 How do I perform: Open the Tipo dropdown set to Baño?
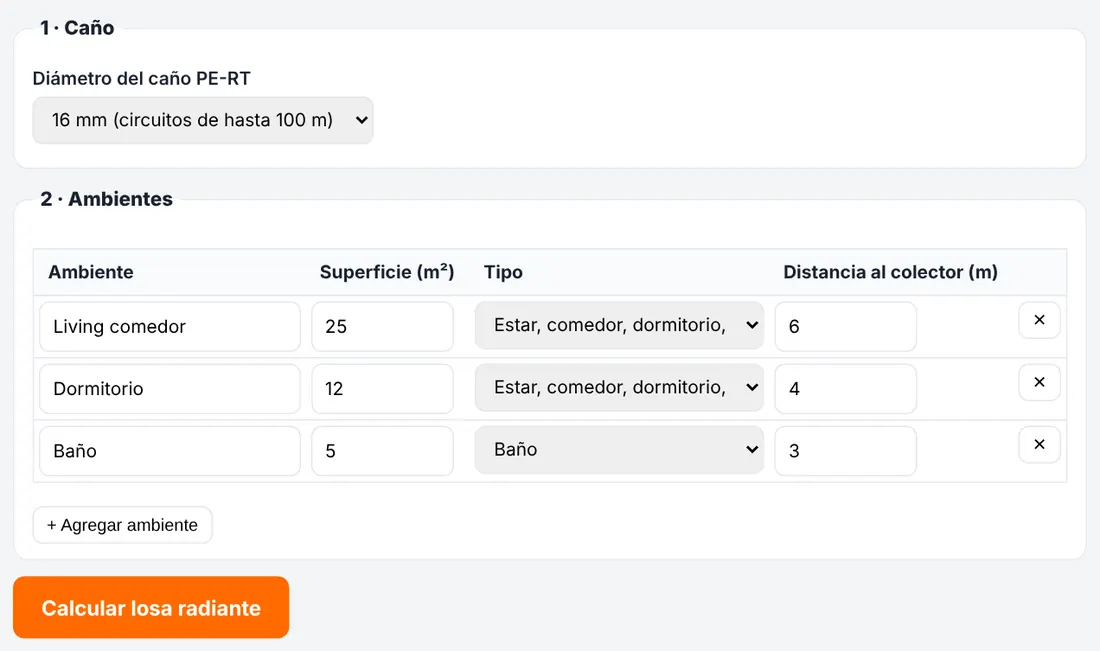[619, 450]
